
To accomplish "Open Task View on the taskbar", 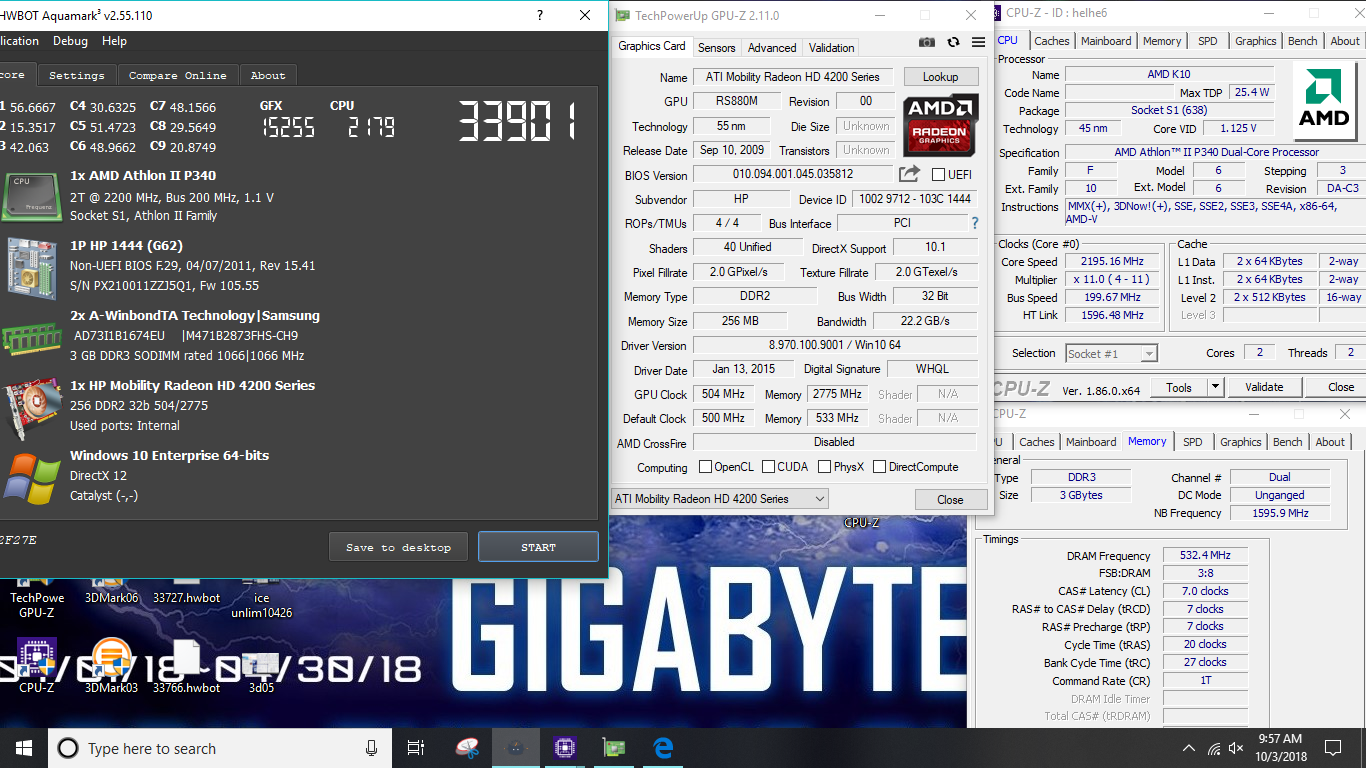I will coord(416,748).
